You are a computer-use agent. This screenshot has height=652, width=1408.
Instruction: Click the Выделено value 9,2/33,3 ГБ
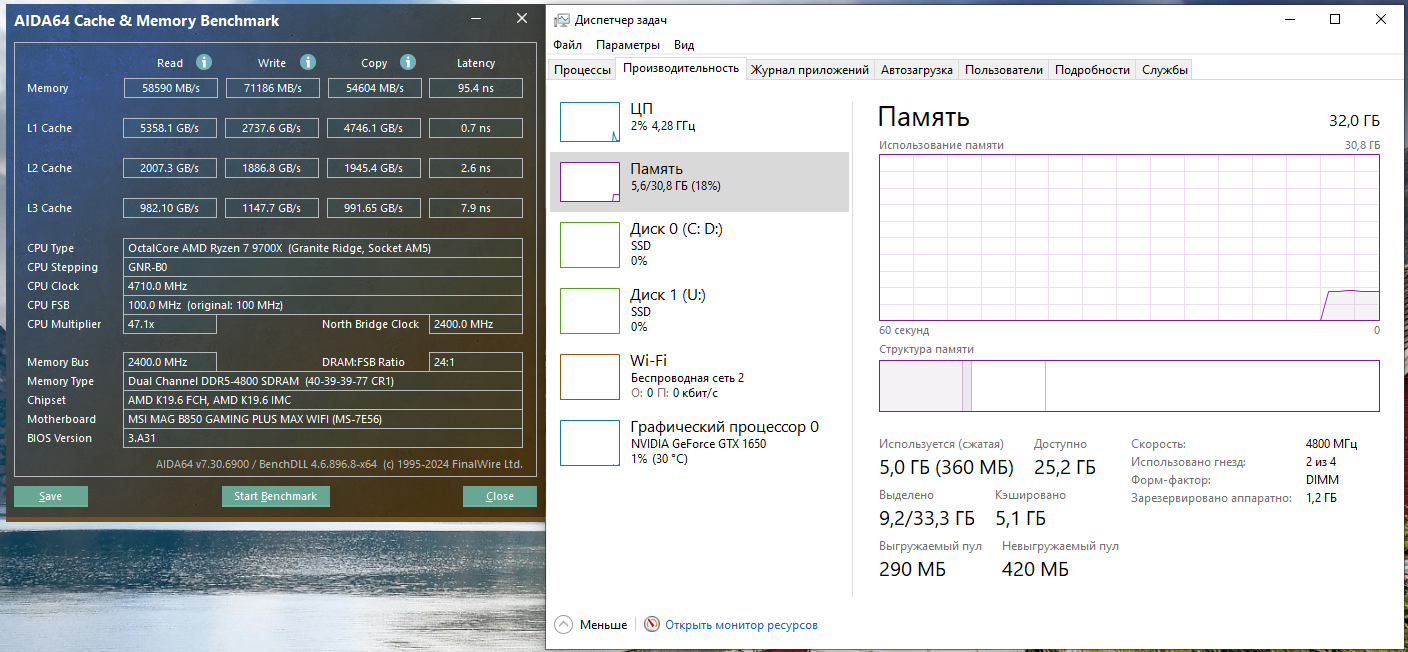[x=926, y=518]
